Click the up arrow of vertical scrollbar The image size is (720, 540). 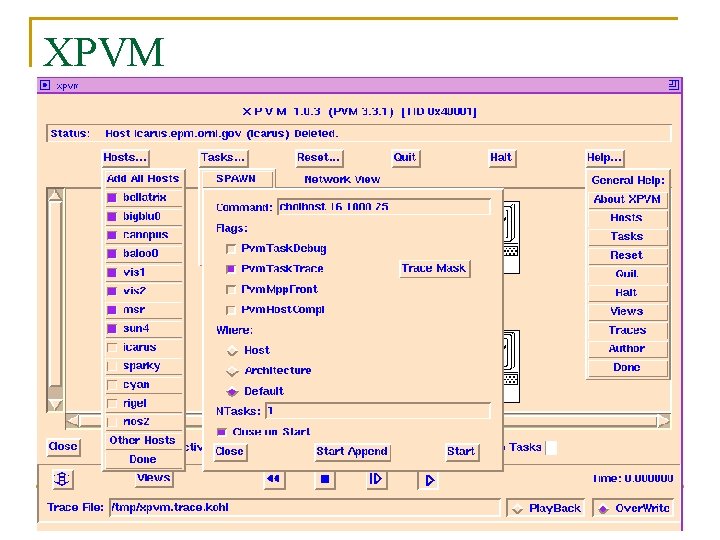coord(55,196)
